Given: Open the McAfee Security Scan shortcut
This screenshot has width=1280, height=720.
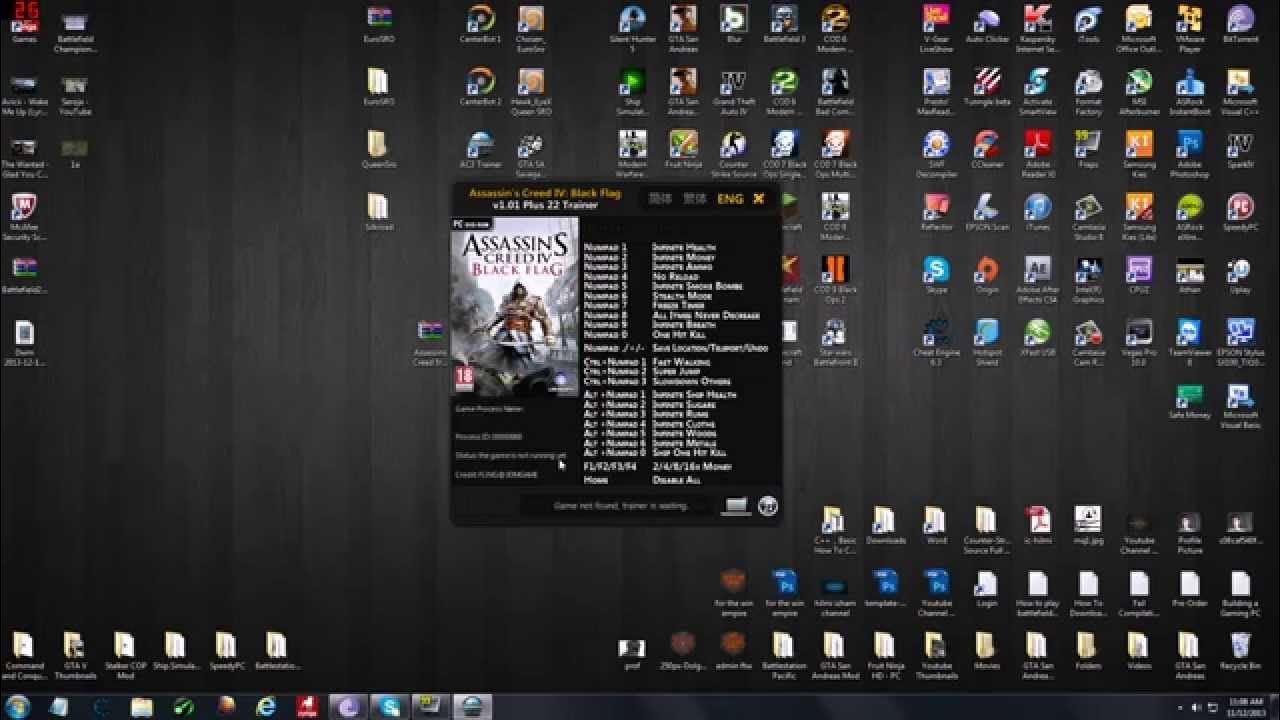Looking at the screenshot, I should (x=24, y=217).
